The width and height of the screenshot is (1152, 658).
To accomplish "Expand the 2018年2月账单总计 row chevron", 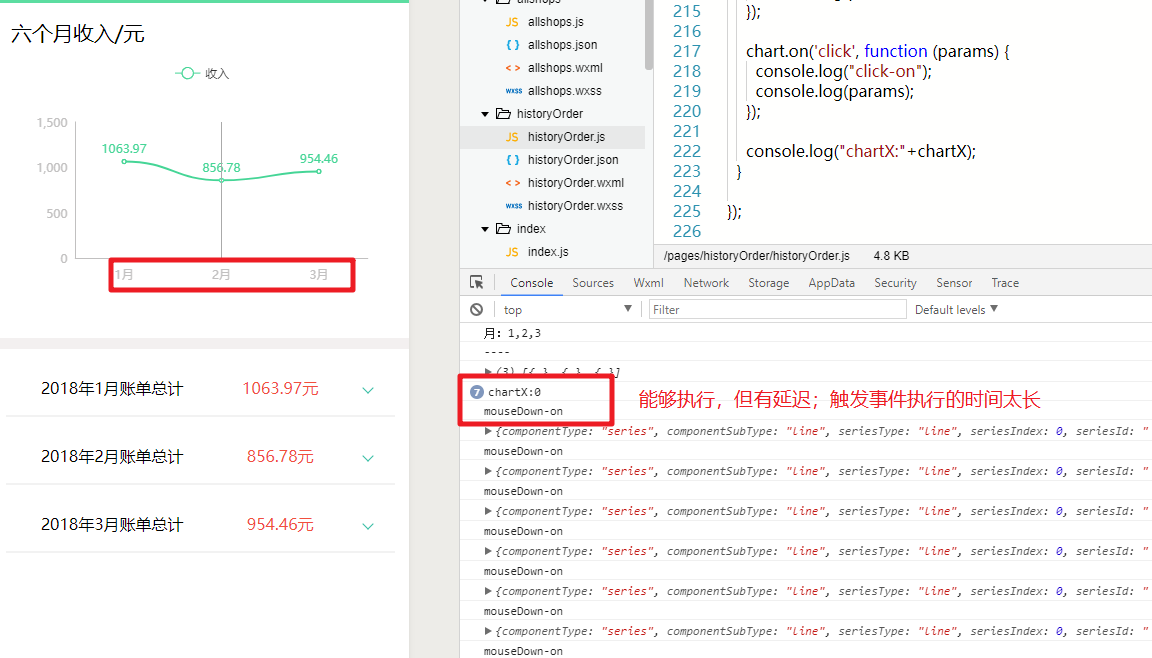I will pos(367,458).
